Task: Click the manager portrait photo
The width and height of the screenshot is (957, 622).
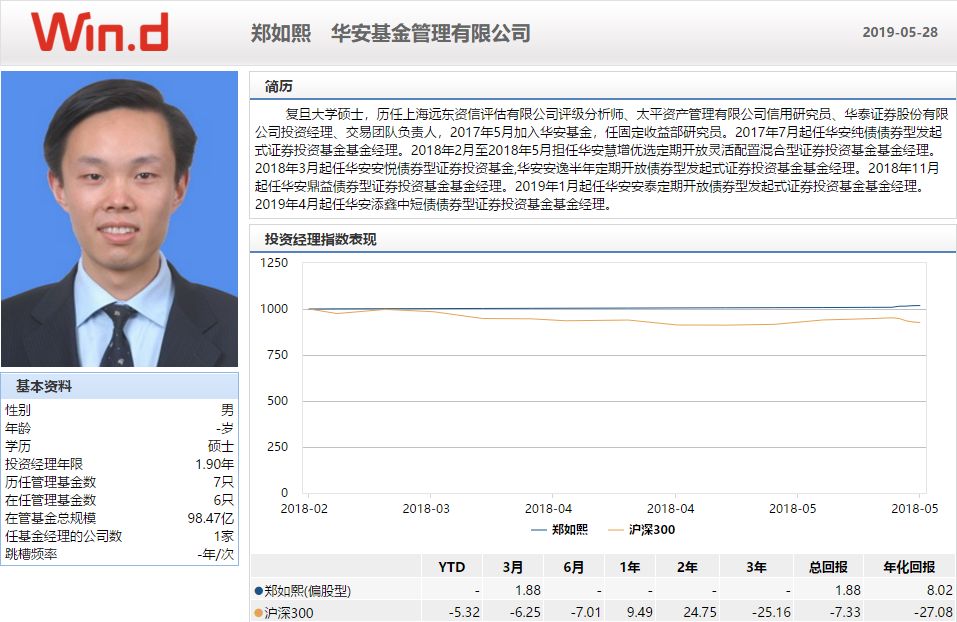Action: pos(120,219)
